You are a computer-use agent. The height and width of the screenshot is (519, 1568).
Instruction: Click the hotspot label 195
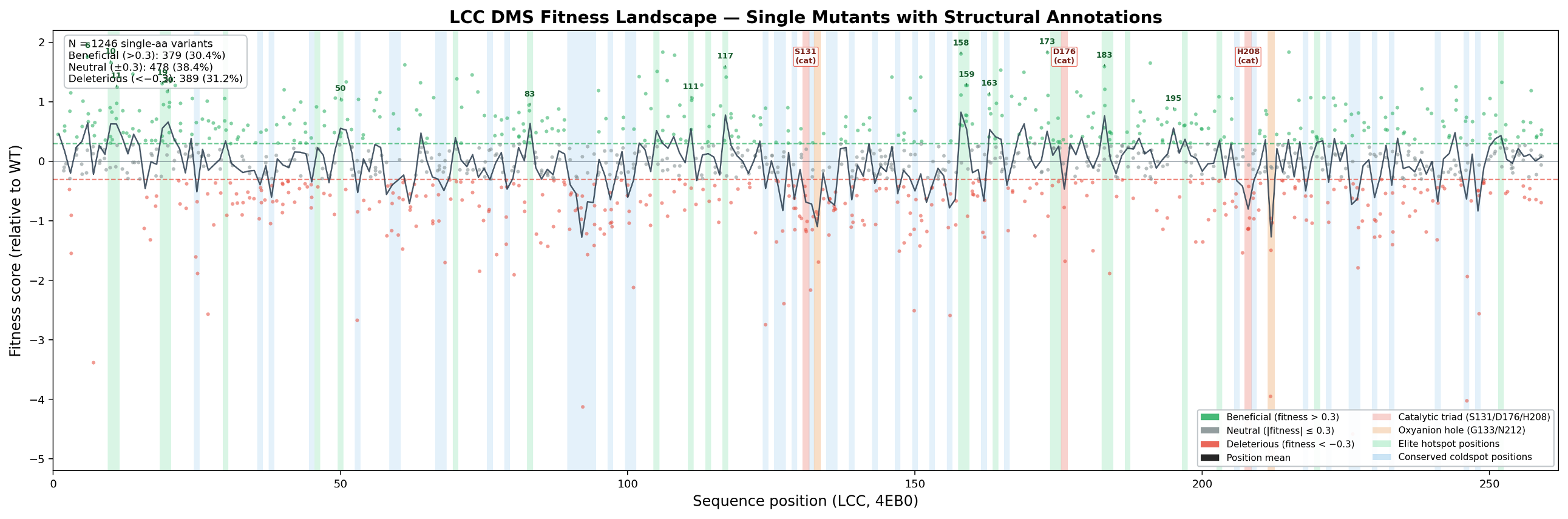pyautogui.click(x=1173, y=98)
